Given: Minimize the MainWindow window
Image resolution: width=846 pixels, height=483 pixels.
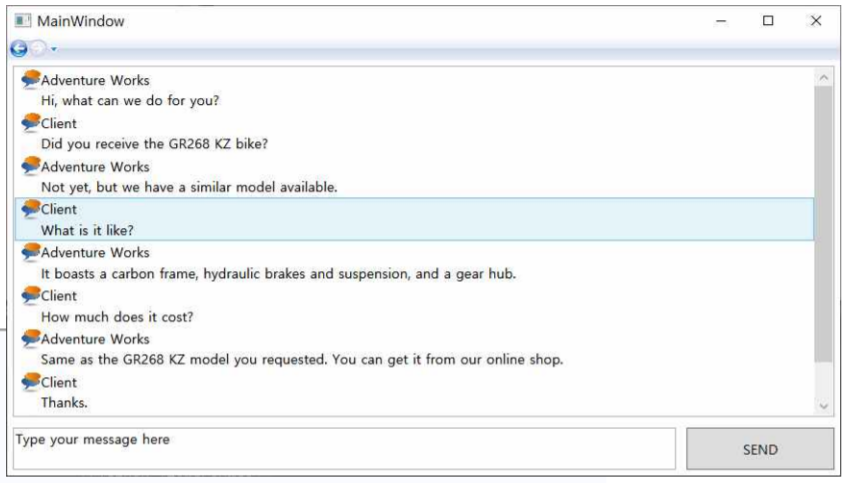Looking at the screenshot, I should pos(721,21).
